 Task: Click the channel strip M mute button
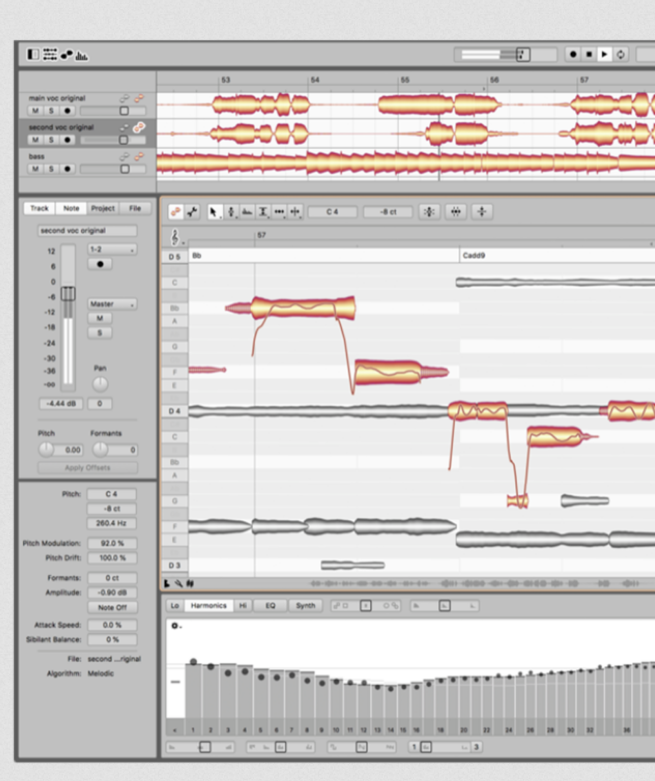[x=100, y=318]
